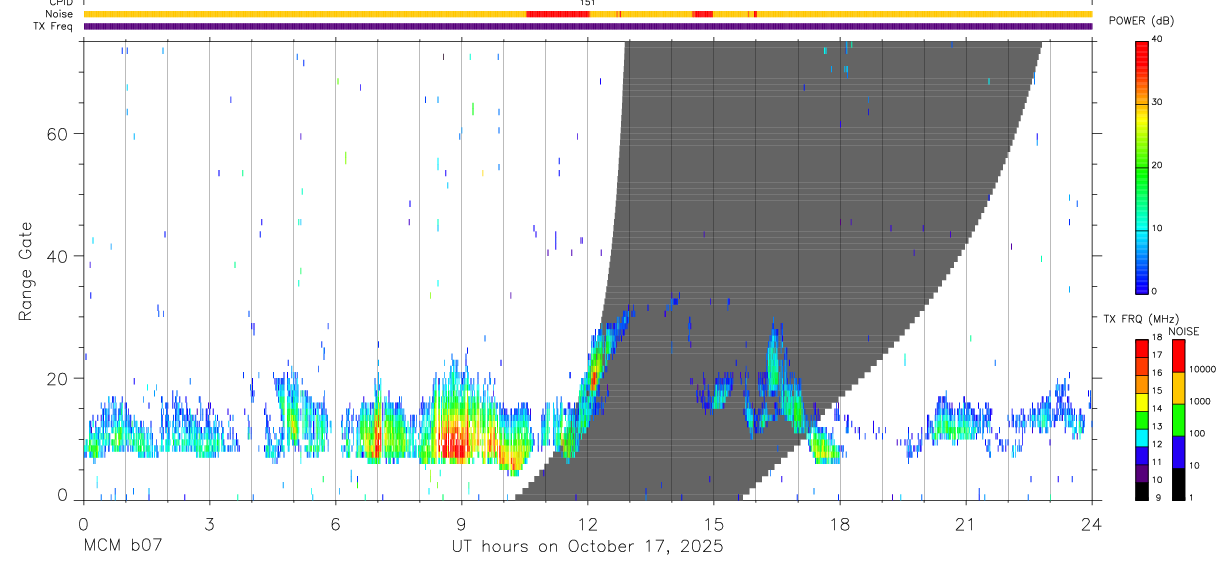Screen dimensions: 1228x567
Task: Click the '16' label on the TX FRQ scale
Action: tap(1157, 373)
